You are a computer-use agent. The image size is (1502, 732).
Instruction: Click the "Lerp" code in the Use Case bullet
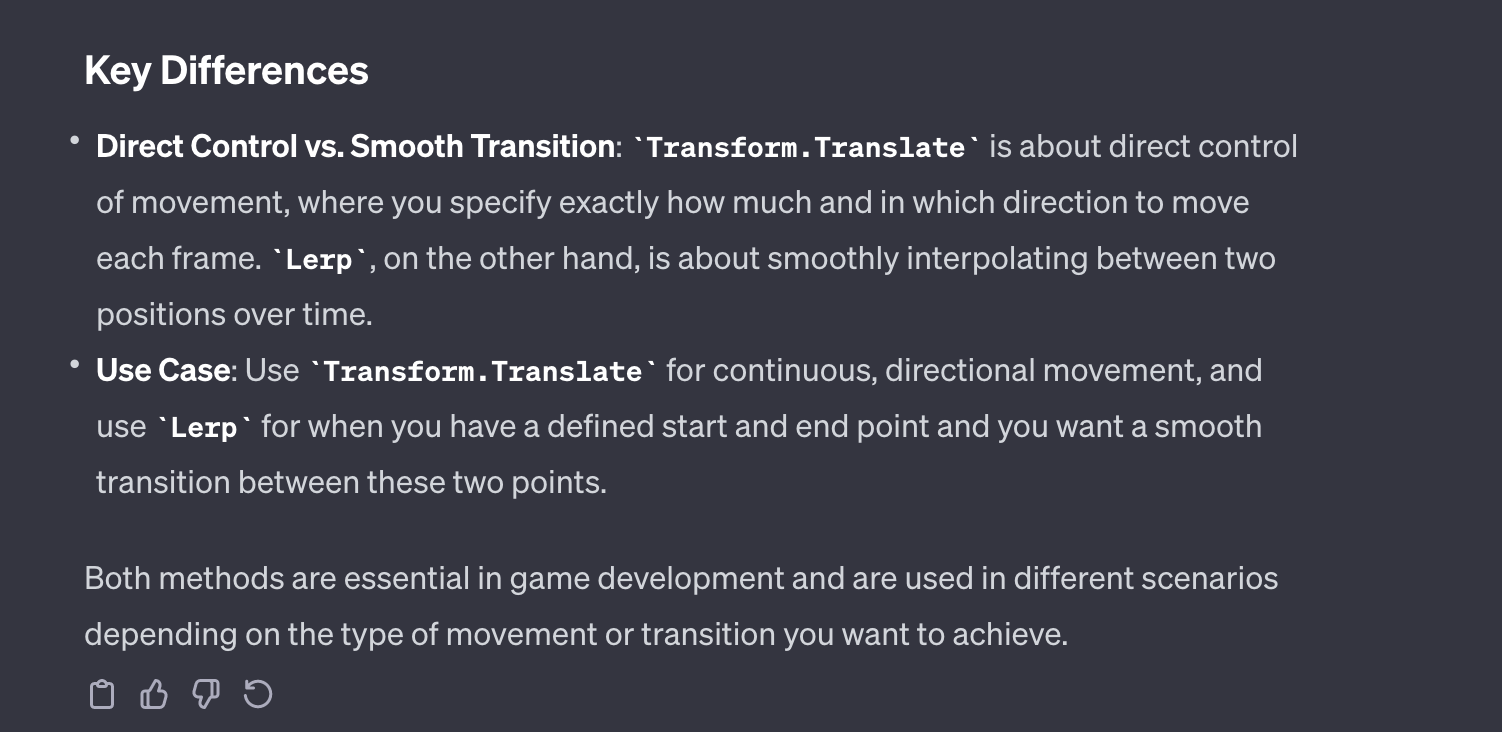click(x=205, y=428)
